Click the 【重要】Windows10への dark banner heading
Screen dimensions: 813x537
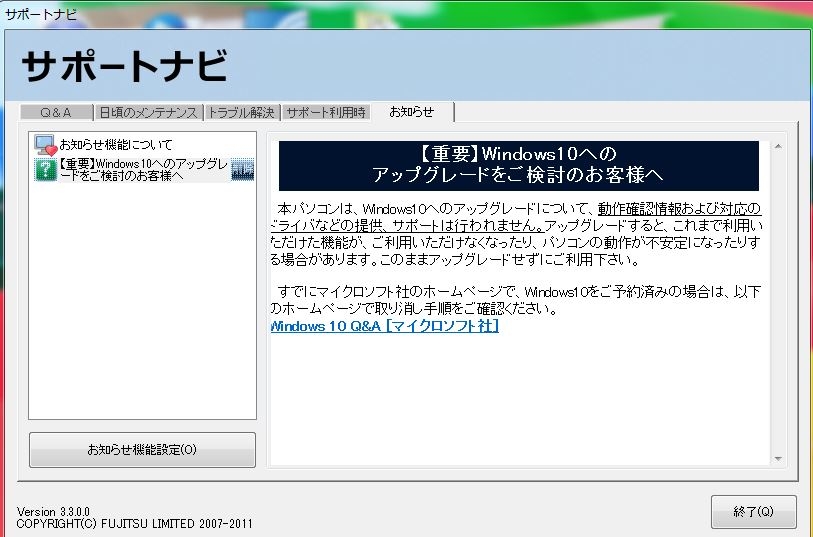tap(518, 165)
